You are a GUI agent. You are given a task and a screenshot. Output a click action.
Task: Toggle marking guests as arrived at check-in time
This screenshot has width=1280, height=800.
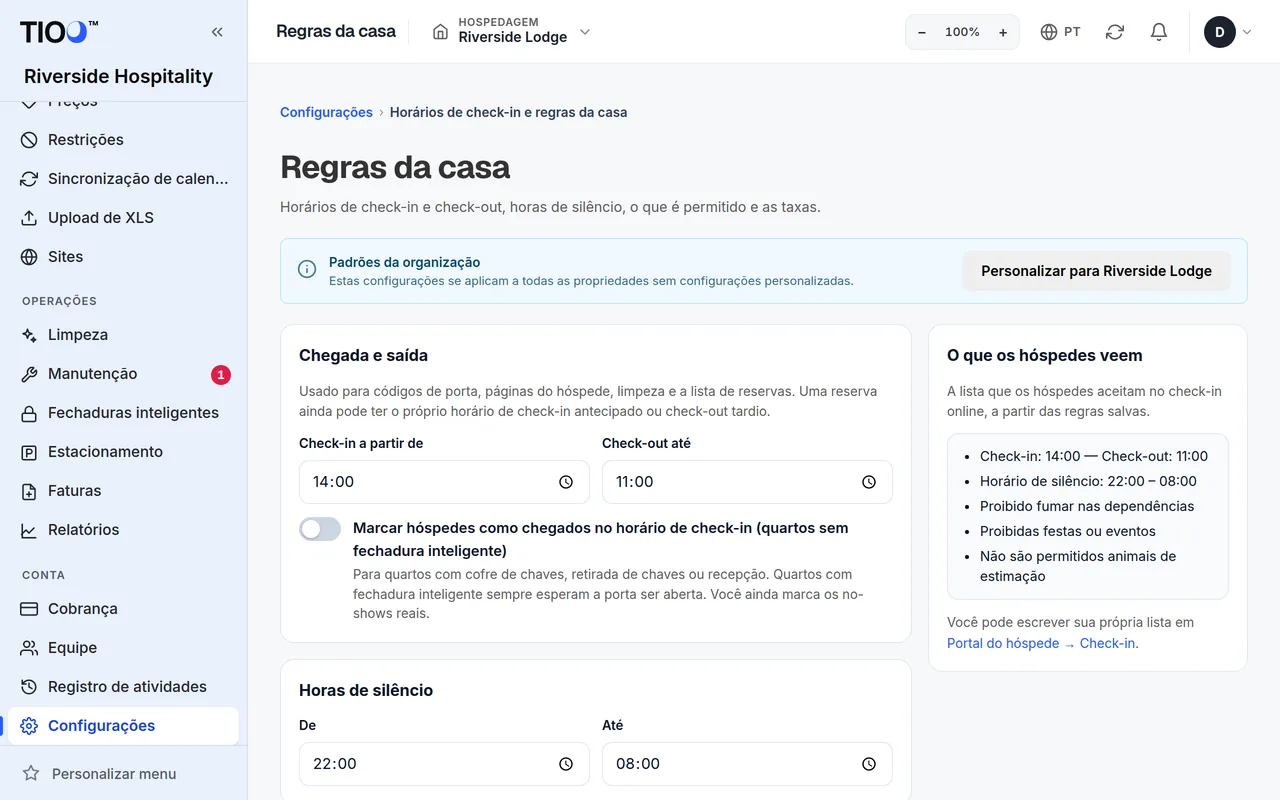tap(320, 529)
